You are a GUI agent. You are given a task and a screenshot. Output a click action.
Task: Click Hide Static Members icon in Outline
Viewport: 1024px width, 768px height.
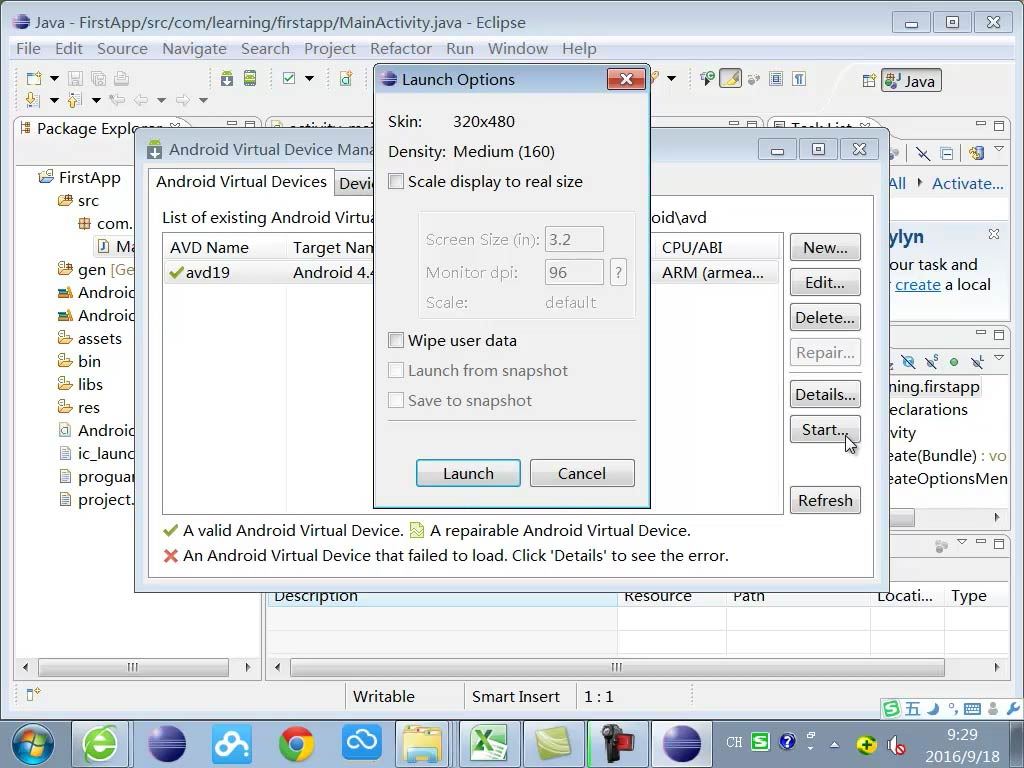[x=931, y=362]
